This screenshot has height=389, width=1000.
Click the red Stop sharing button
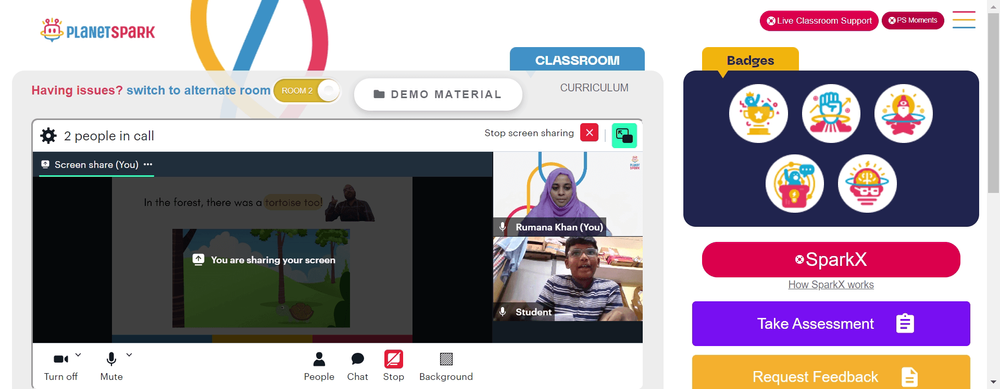(x=393, y=367)
